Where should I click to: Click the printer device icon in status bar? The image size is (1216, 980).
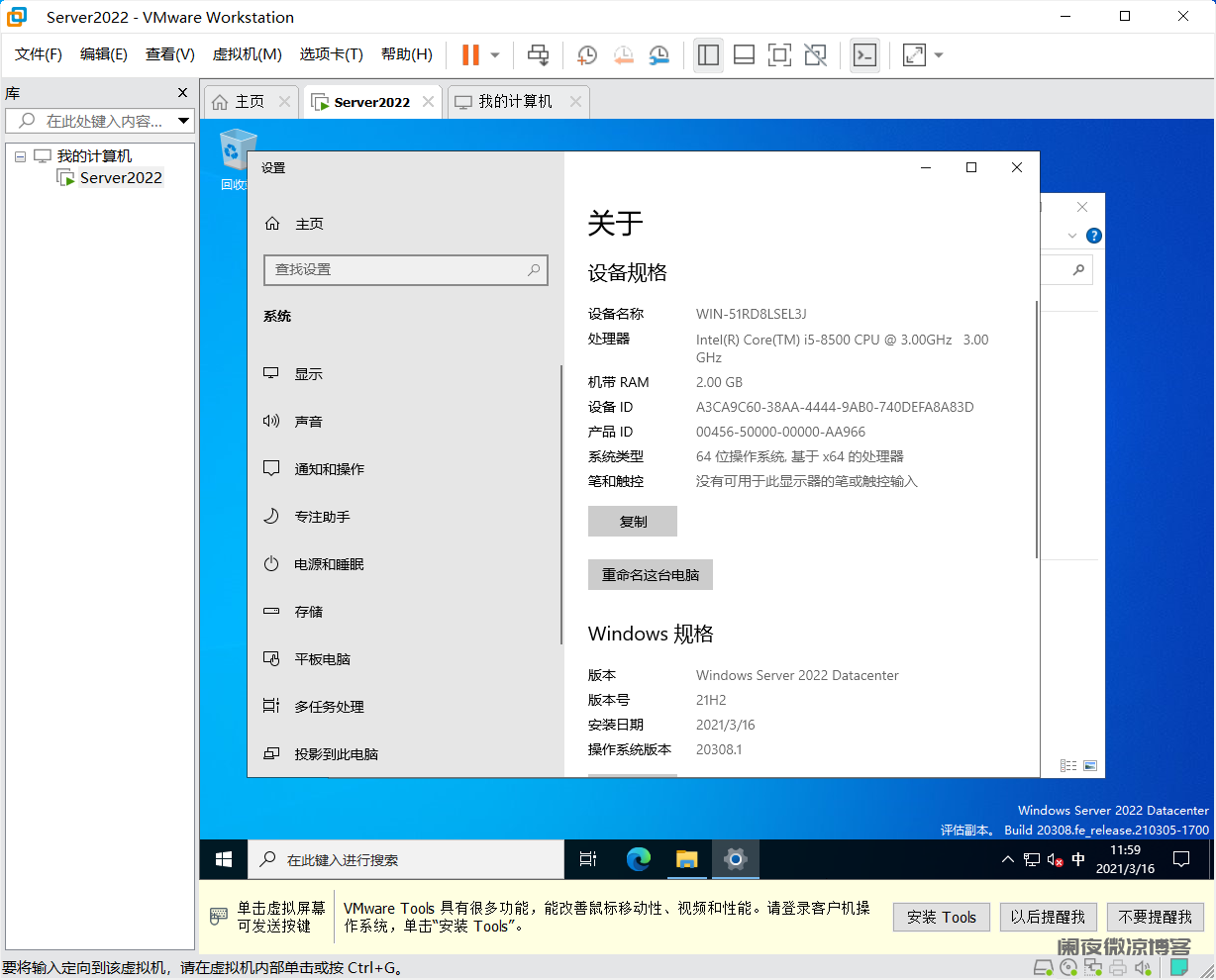click(x=1119, y=967)
